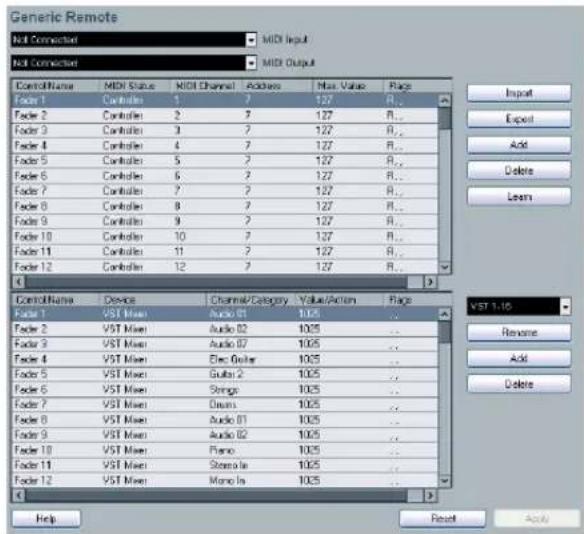Select Fader 2 row in upper table

click(225, 115)
